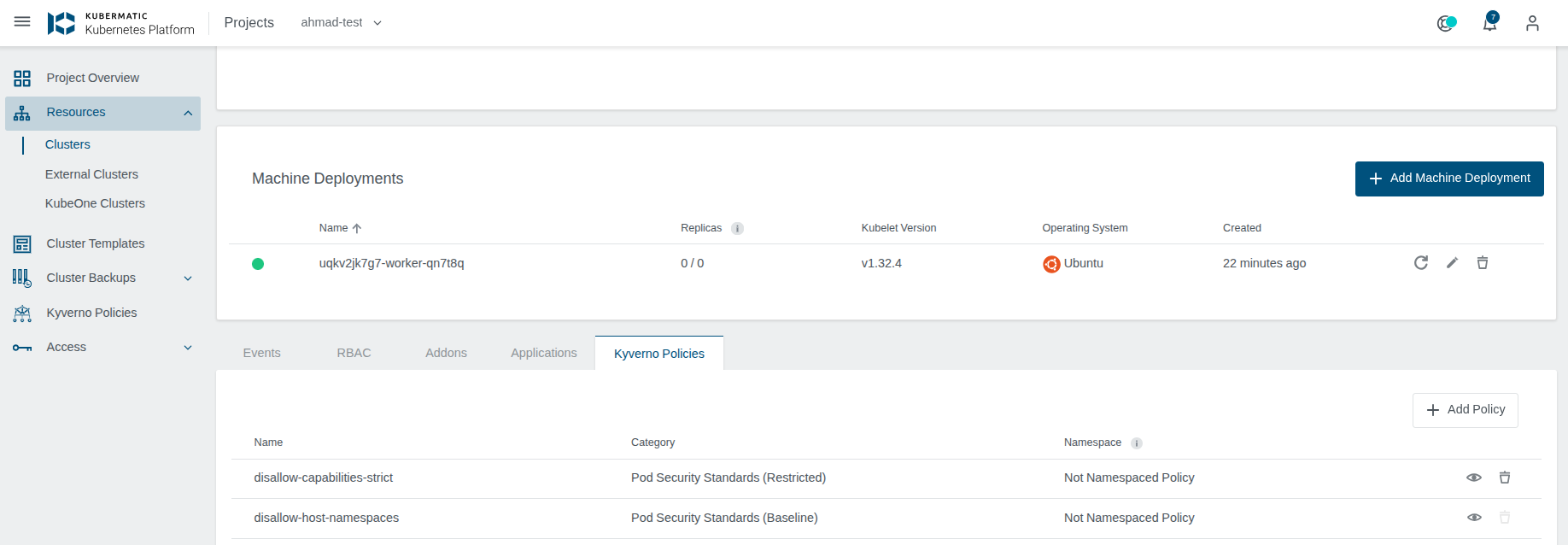This screenshot has width=1568, height=545.
Task: Open External Clusters in sidebar
Action: (x=91, y=174)
